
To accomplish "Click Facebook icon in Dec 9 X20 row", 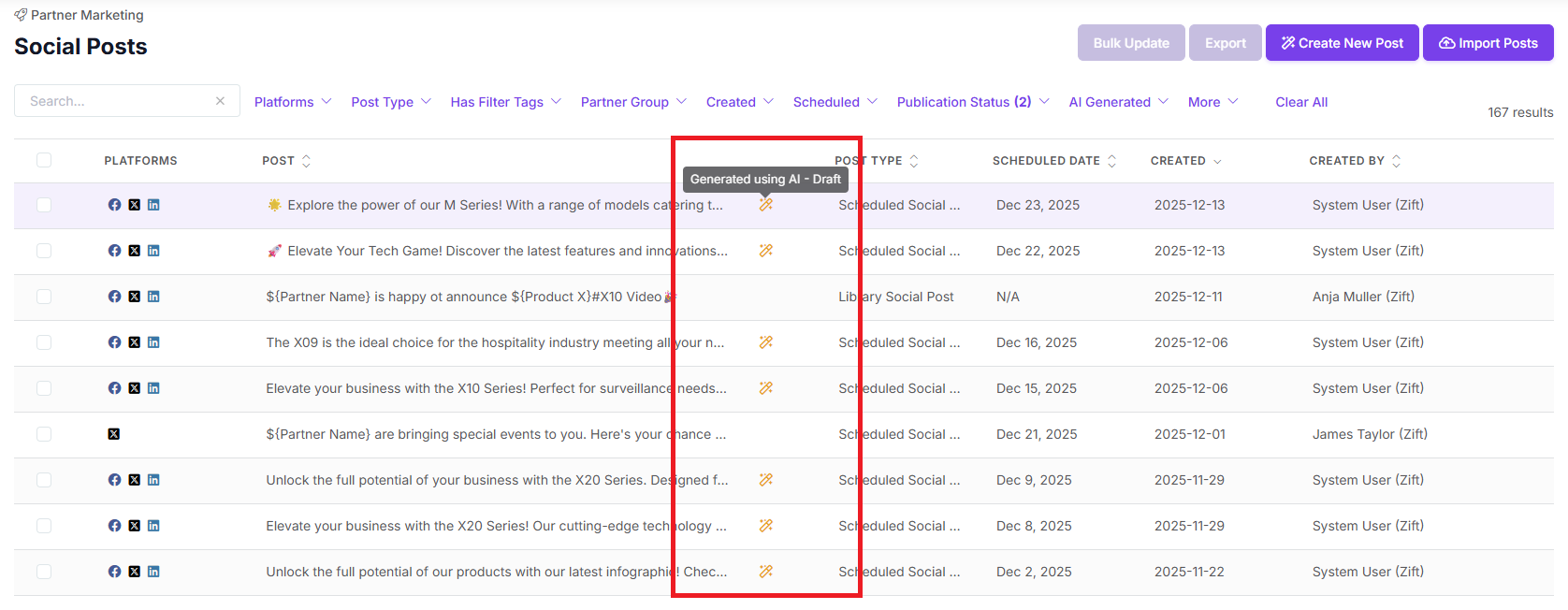I will 114,480.
